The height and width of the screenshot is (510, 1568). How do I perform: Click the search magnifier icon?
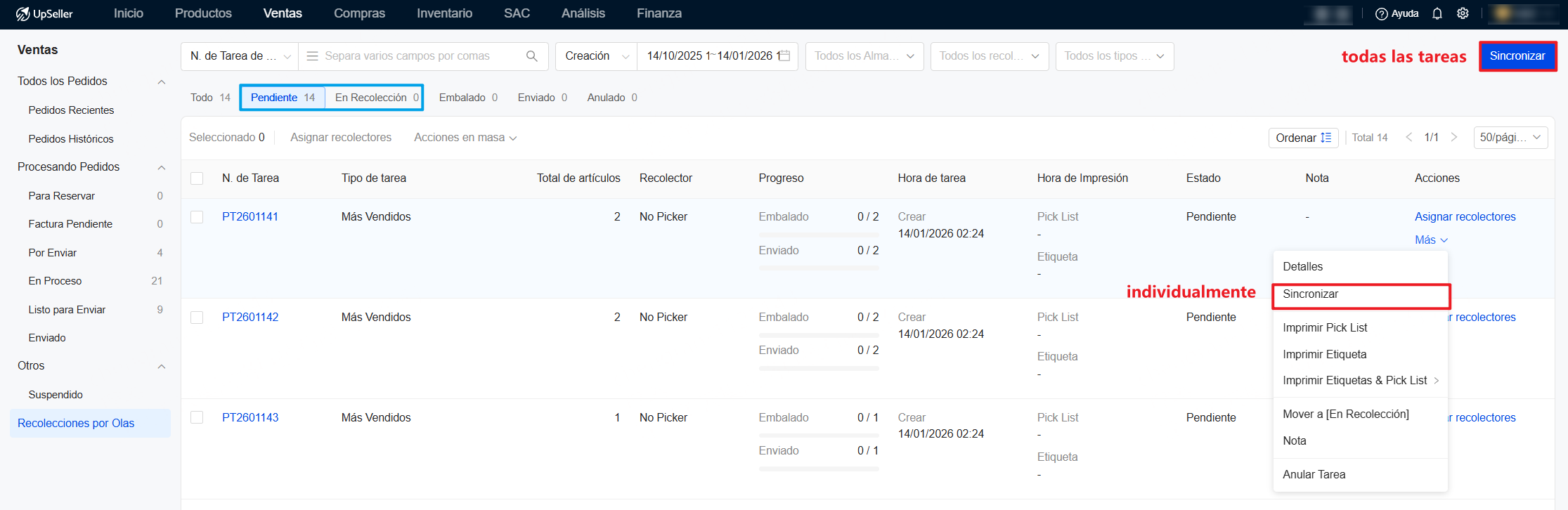click(x=531, y=56)
